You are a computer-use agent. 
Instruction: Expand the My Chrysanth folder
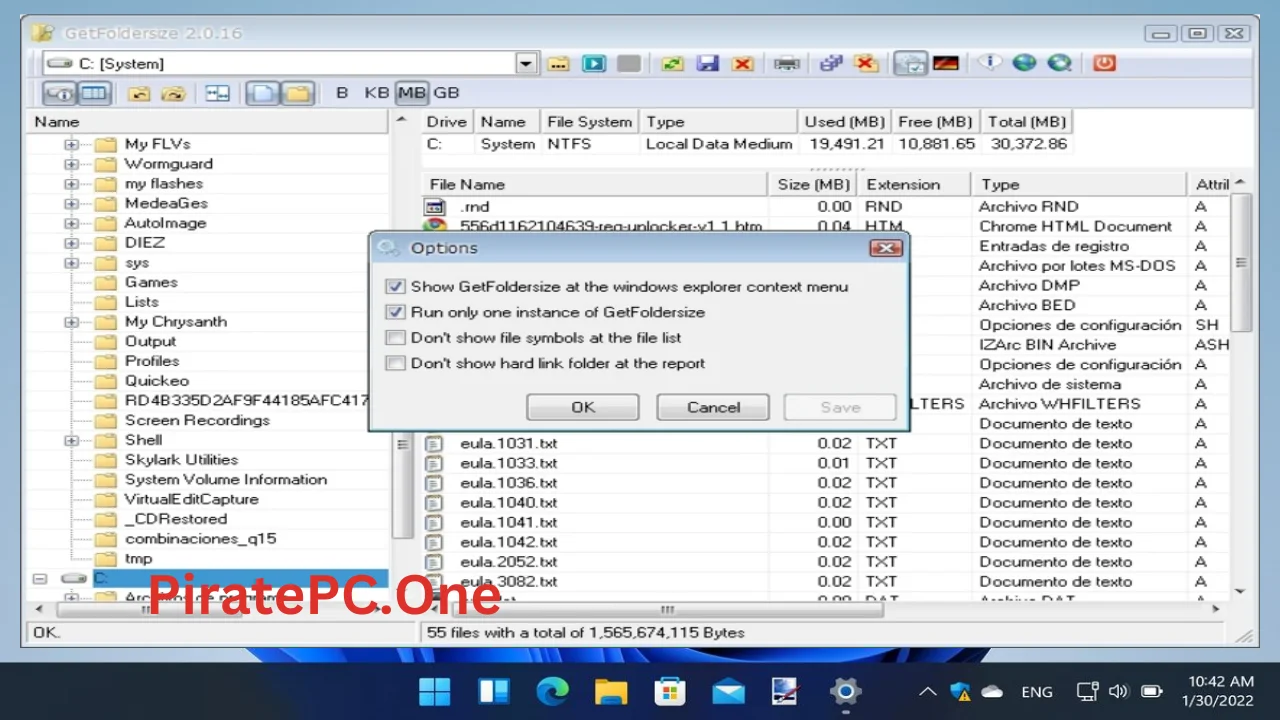coord(71,322)
